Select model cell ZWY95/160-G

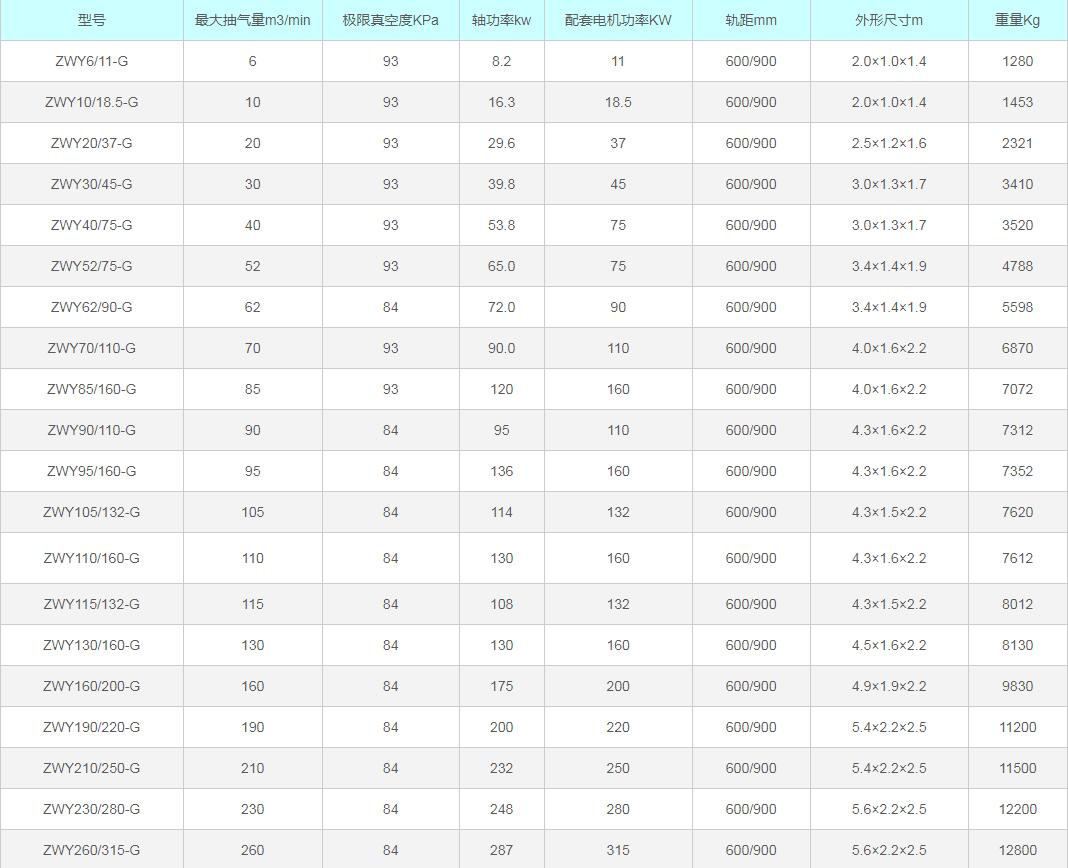point(91,471)
